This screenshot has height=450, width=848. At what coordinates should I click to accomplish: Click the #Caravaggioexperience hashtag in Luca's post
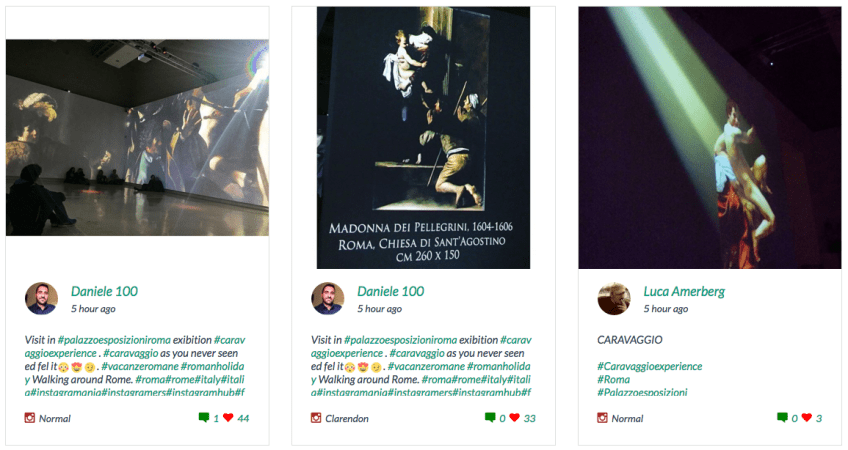coord(650,366)
